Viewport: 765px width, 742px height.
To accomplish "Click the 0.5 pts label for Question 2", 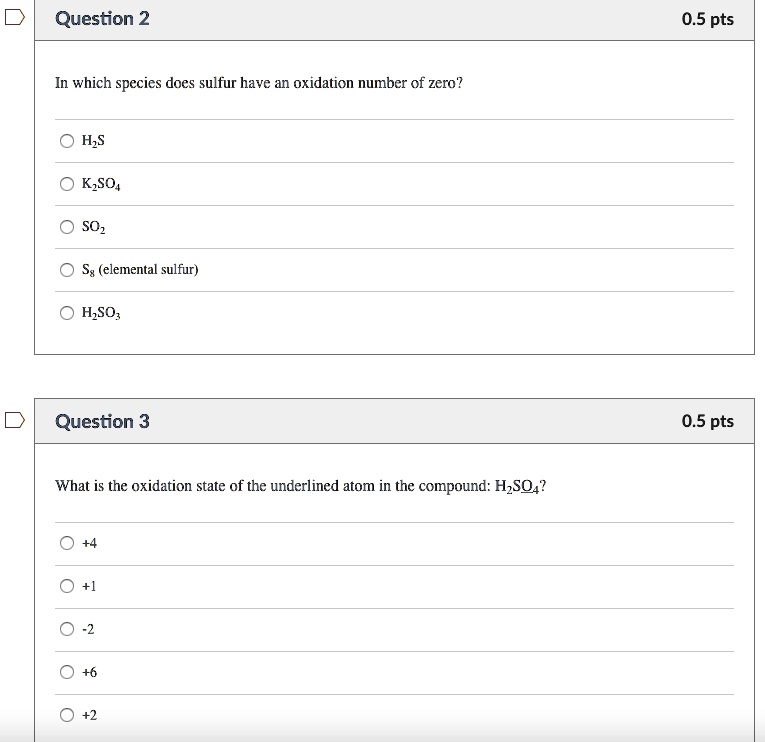I will 707,19.
